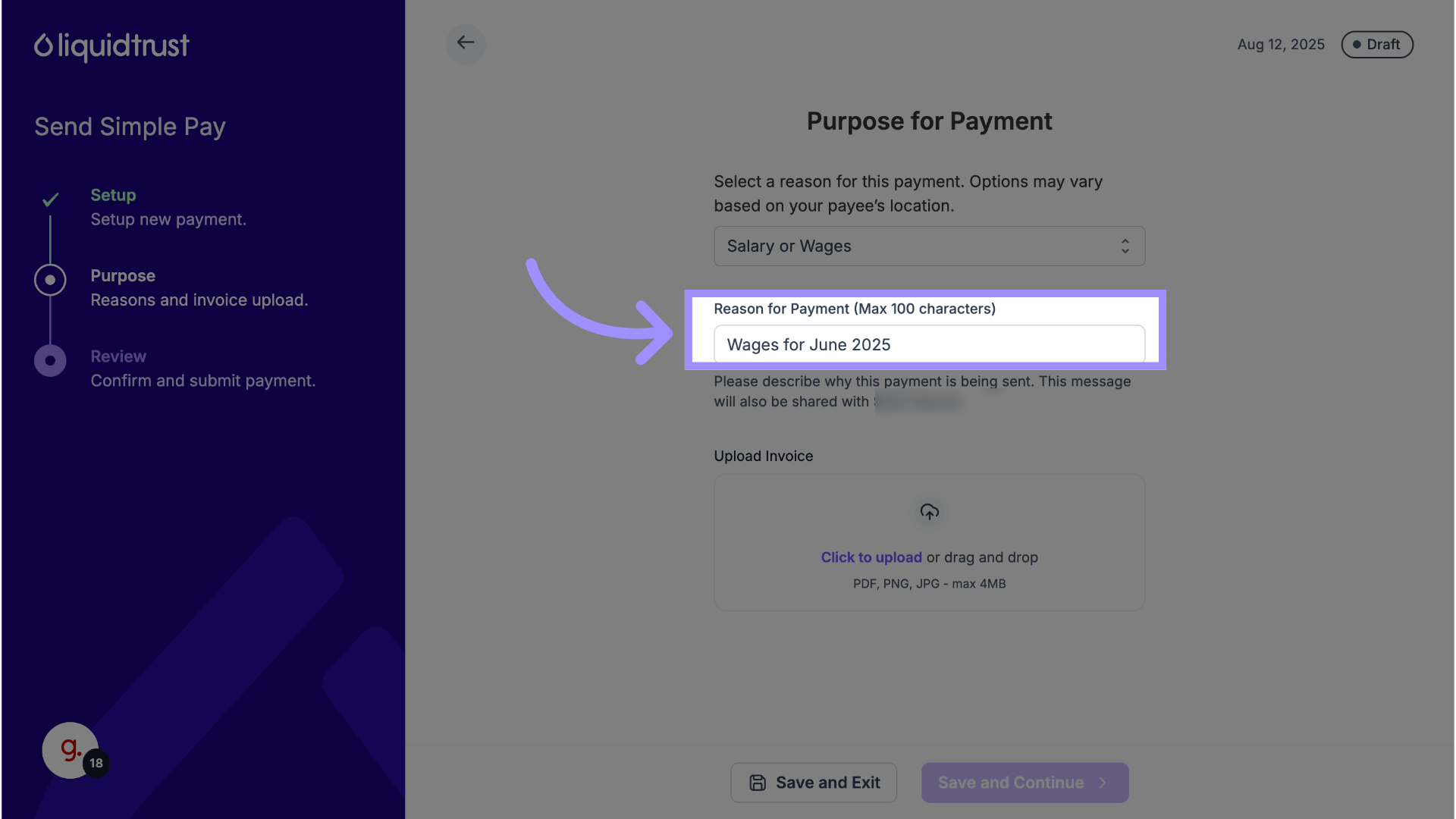
Task: Click the Review step circle indicator
Action: 50,361
